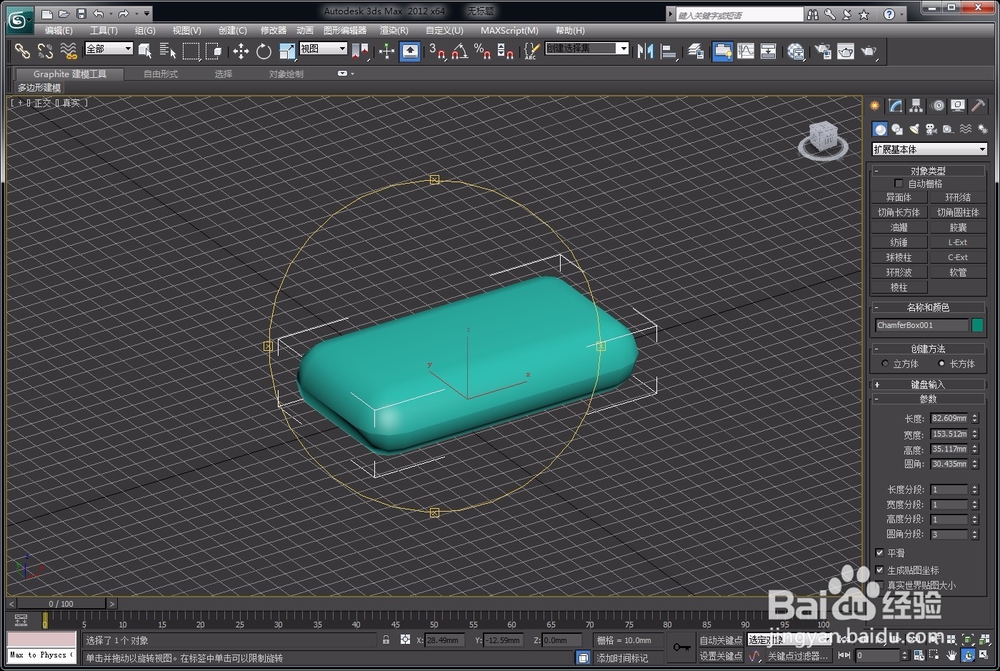
Task: Open the 创建选择集 named selection dropdown
Action: (x=587, y=48)
